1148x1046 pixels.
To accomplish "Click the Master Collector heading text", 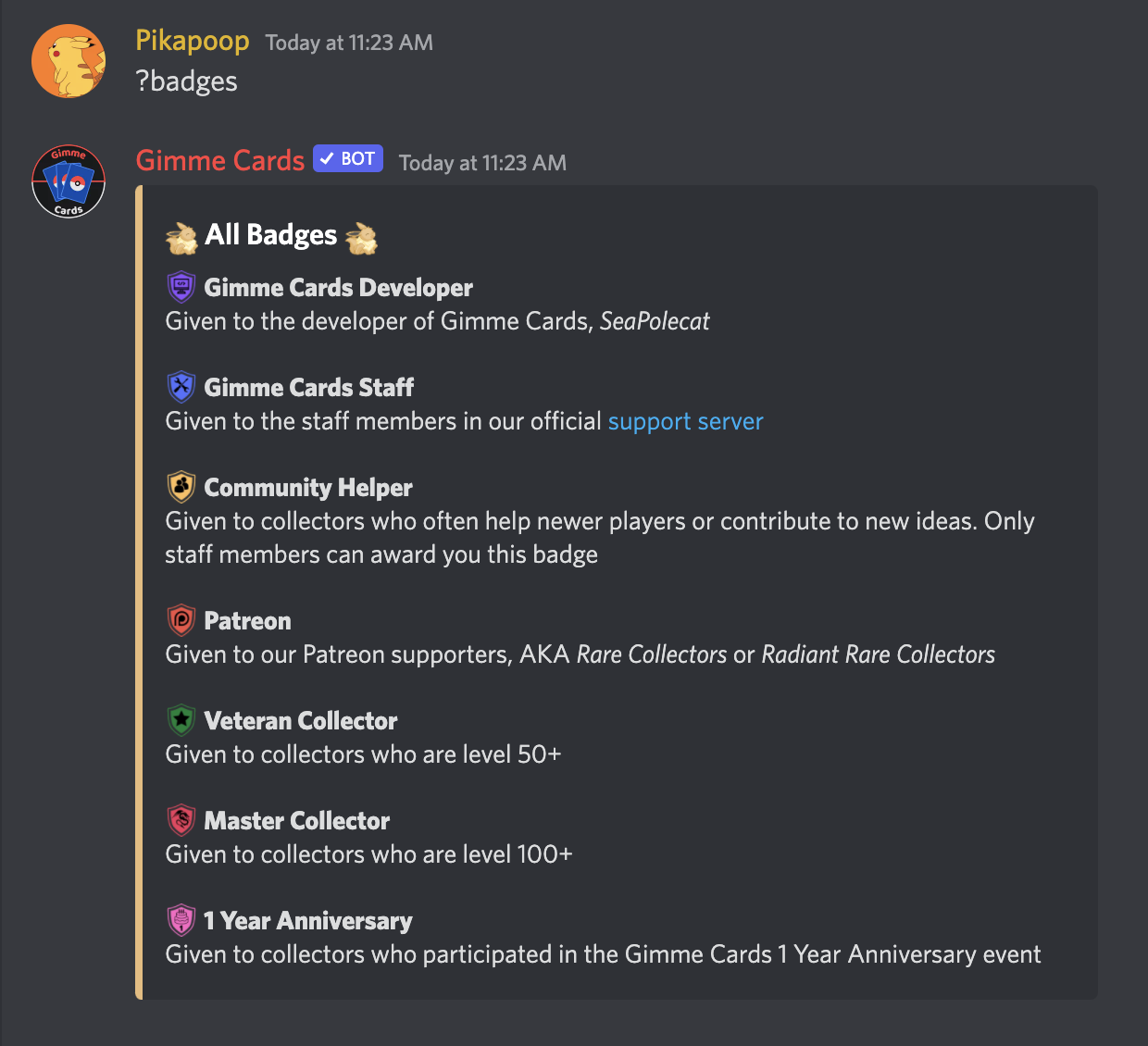I will pos(296,821).
